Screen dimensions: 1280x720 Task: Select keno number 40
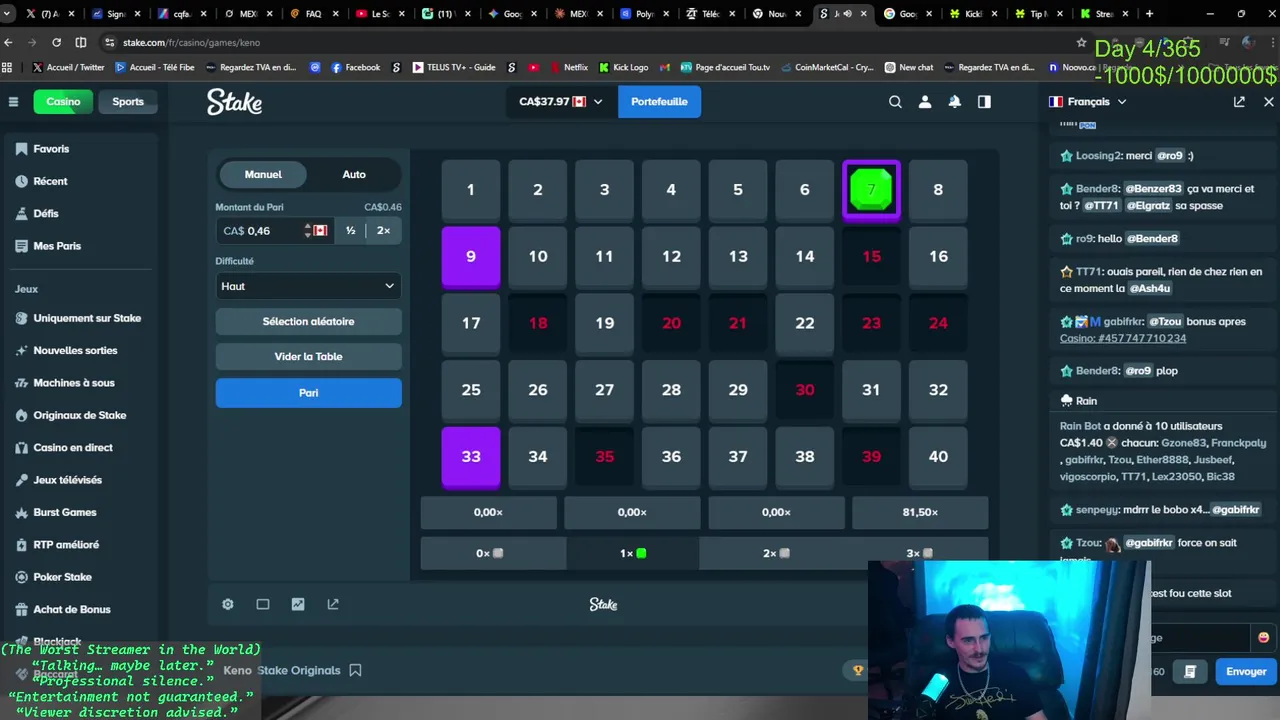[x=938, y=456]
